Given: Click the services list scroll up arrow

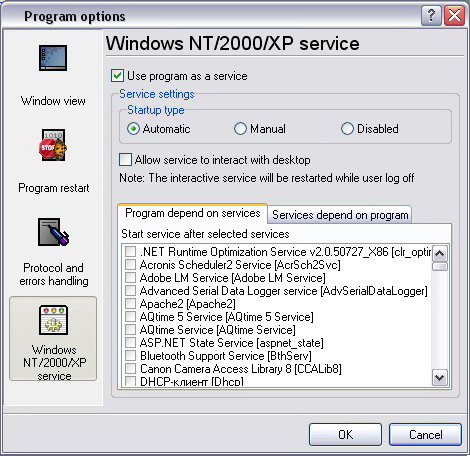Looking at the screenshot, I should (x=440, y=254).
